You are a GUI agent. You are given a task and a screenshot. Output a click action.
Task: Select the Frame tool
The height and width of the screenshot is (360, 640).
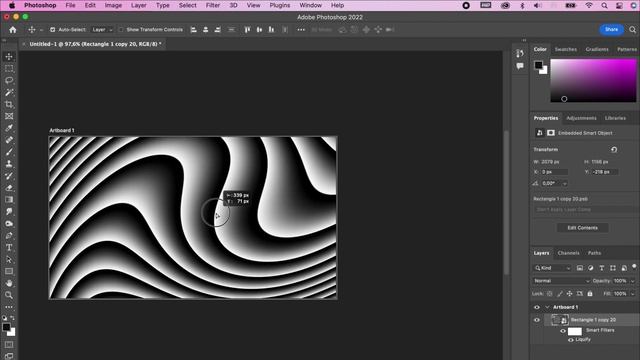coord(9,116)
